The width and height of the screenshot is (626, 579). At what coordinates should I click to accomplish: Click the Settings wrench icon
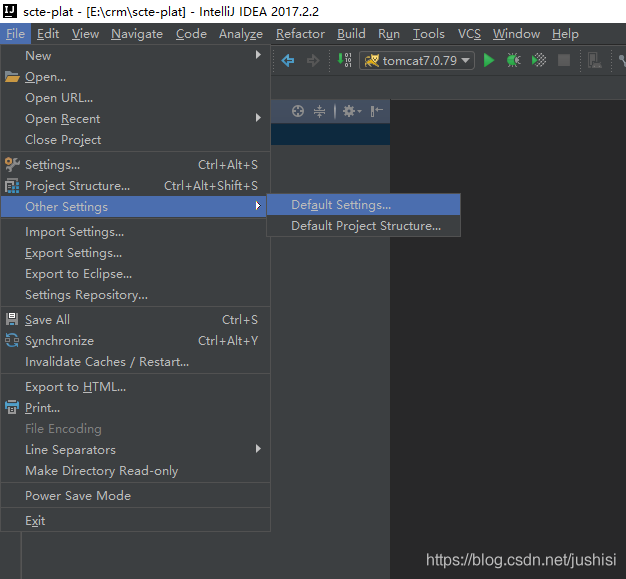[12, 165]
